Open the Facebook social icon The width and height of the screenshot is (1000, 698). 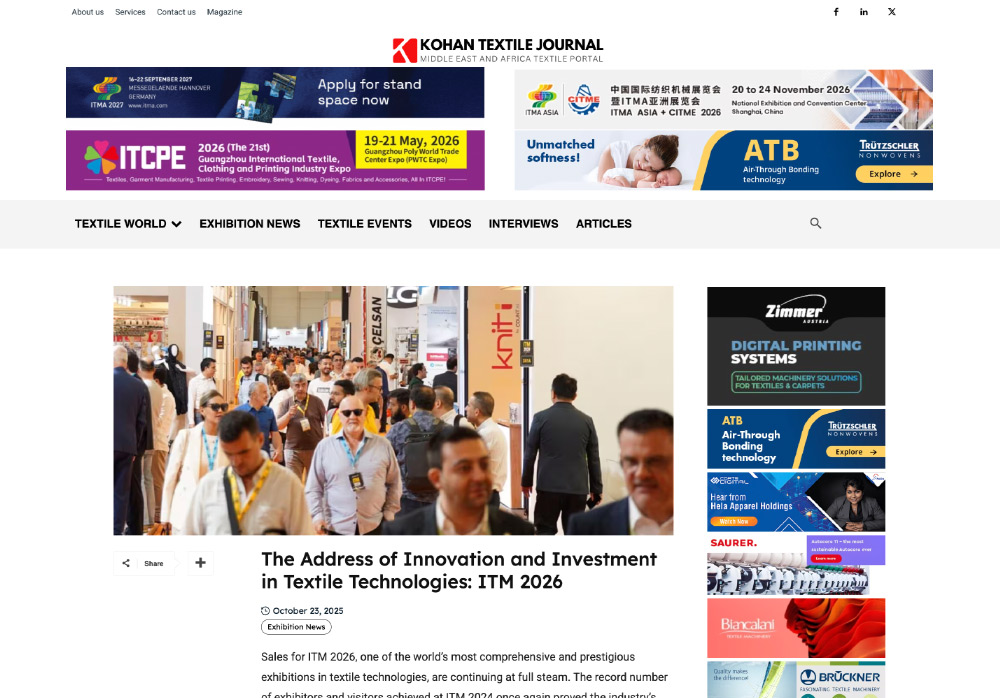[836, 12]
